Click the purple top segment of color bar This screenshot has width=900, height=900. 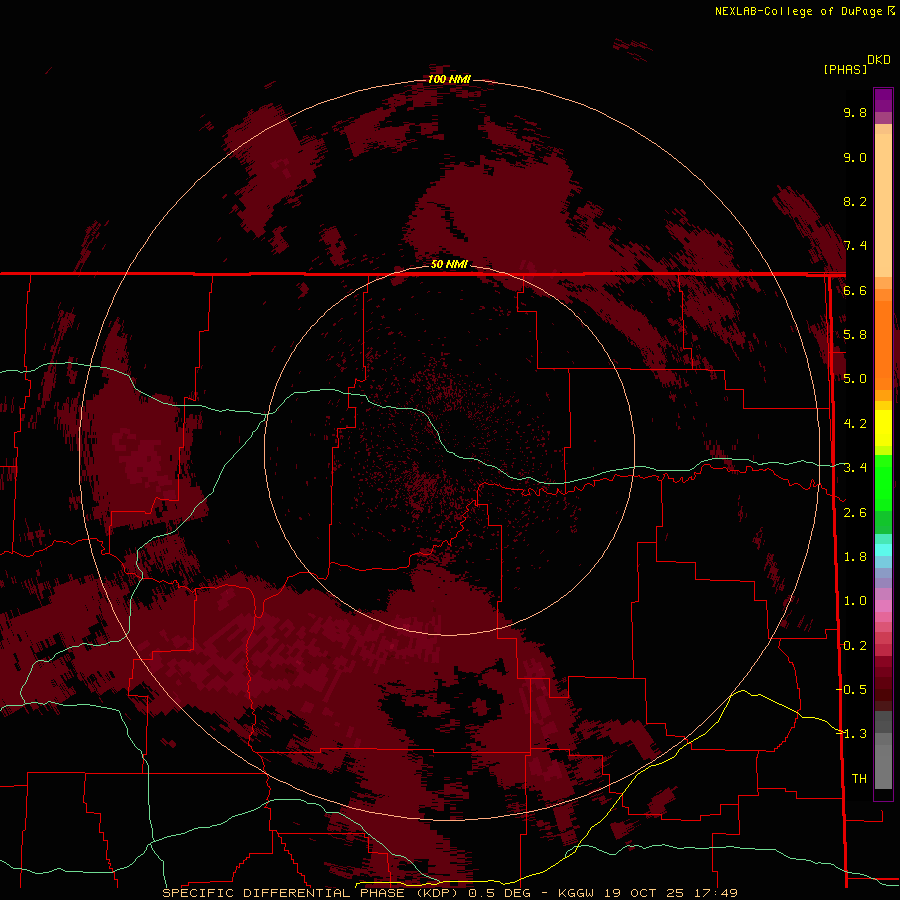pyautogui.click(x=883, y=100)
